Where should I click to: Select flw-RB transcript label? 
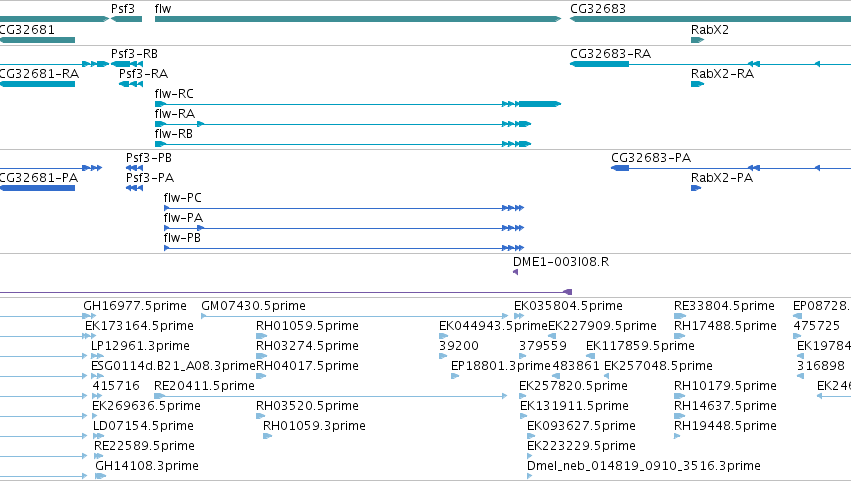click(x=174, y=134)
